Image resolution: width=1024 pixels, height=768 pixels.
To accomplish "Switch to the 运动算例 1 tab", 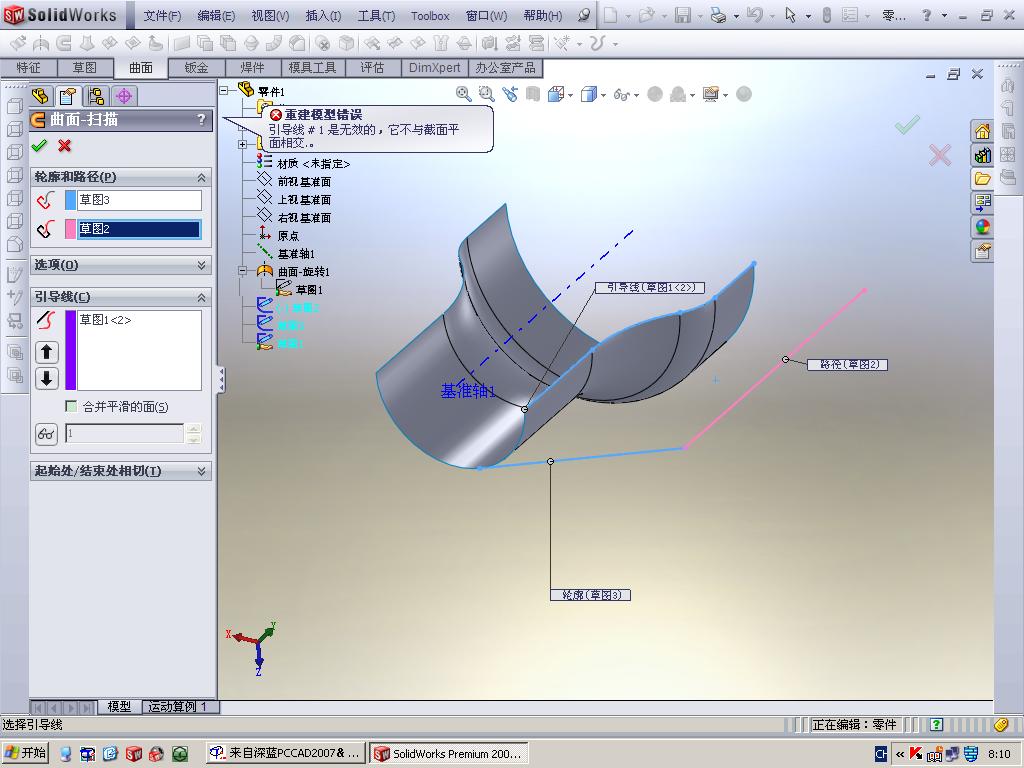I will 178,707.
